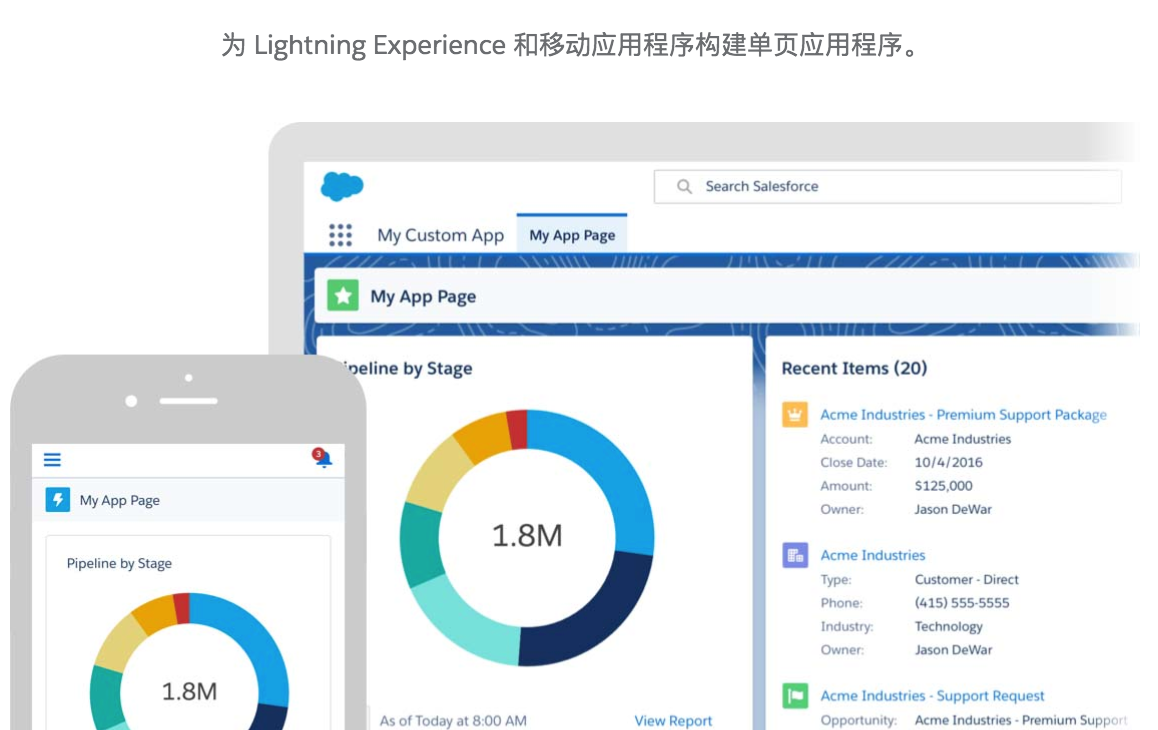Click the purple account record icon
This screenshot has width=1158, height=730.
[793, 555]
